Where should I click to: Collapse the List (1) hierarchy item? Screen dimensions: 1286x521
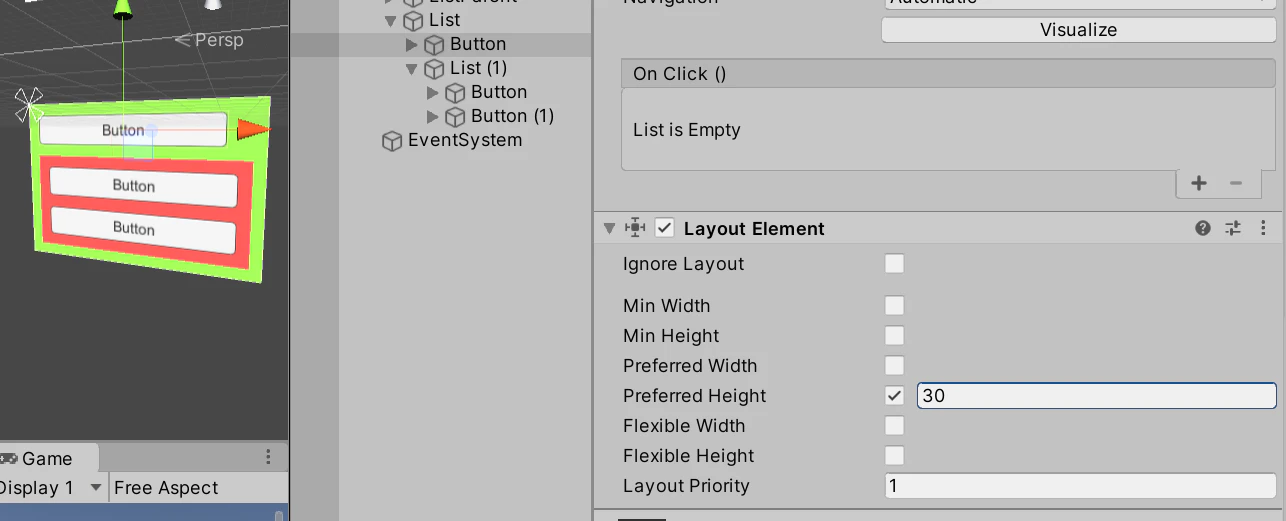412,69
